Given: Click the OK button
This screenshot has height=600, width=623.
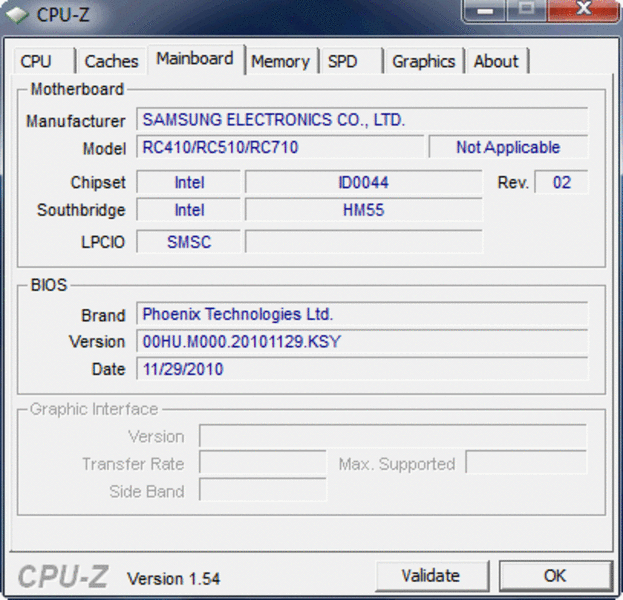Looking at the screenshot, I should coord(555,576).
